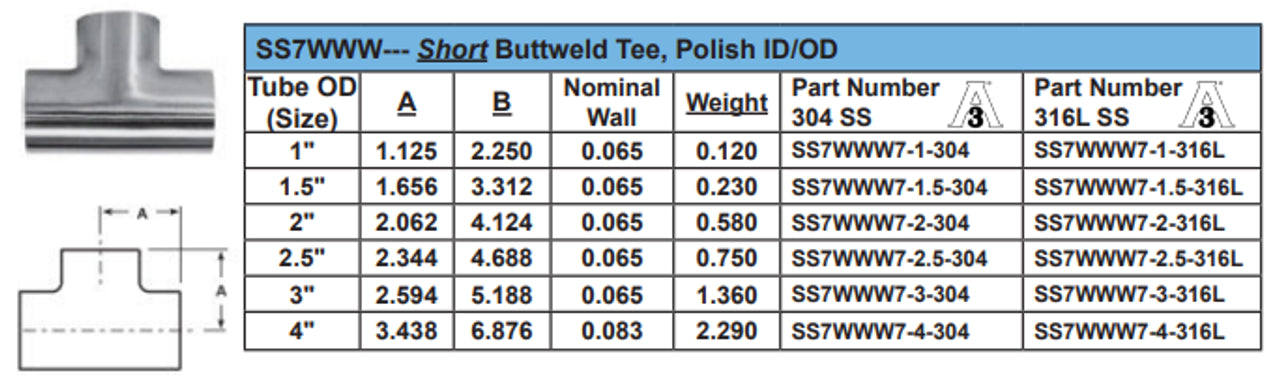
Task: Click the 1.125 A dimension value
Action: click(406, 152)
